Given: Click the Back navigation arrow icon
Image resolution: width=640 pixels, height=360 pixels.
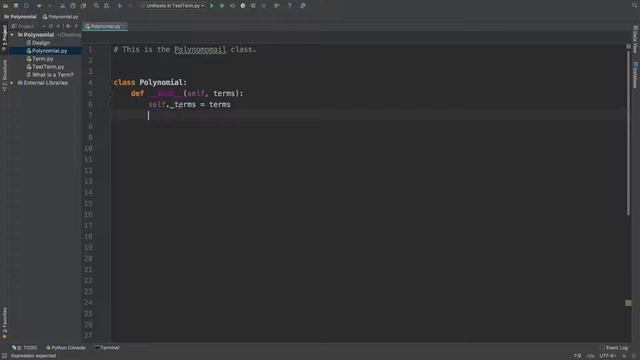Looking at the screenshot, I should point(120,6).
